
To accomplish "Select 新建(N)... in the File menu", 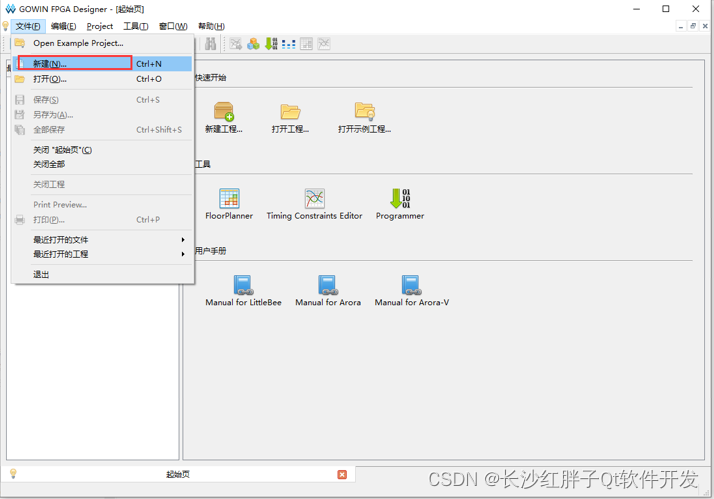I will pos(103,63).
